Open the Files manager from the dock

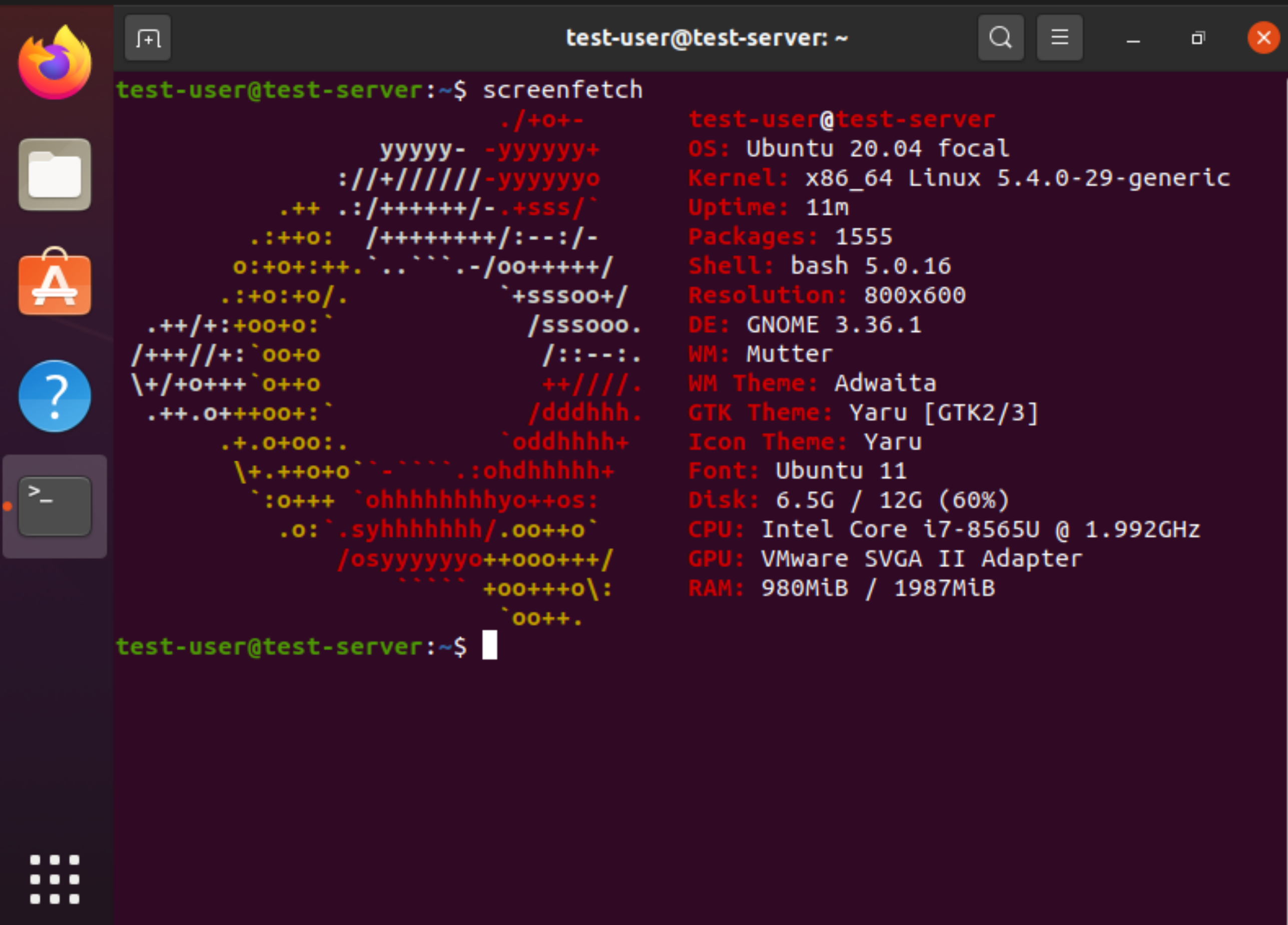coord(55,174)
